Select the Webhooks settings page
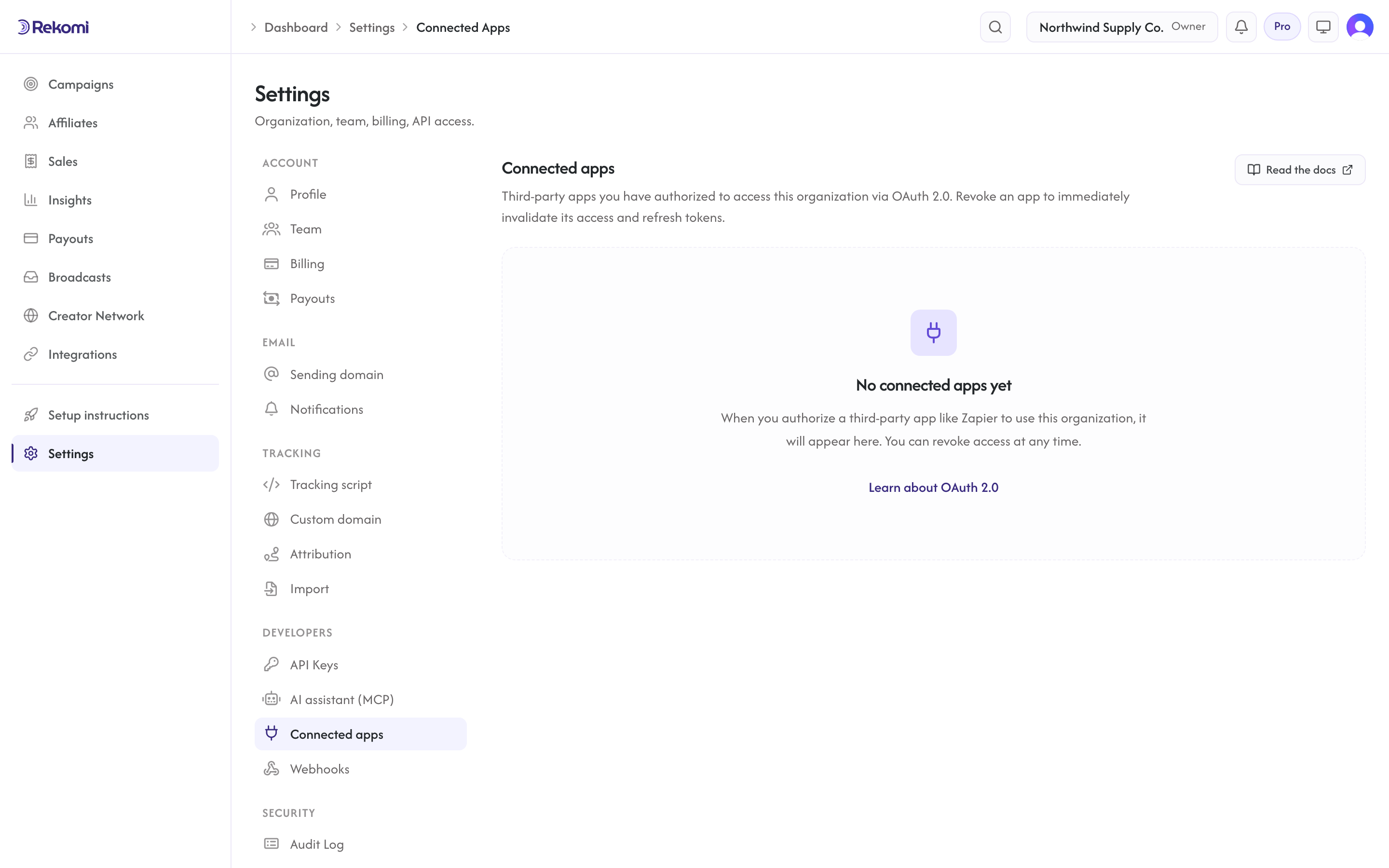The image size is (1389, 868). (x=360, y=769)
